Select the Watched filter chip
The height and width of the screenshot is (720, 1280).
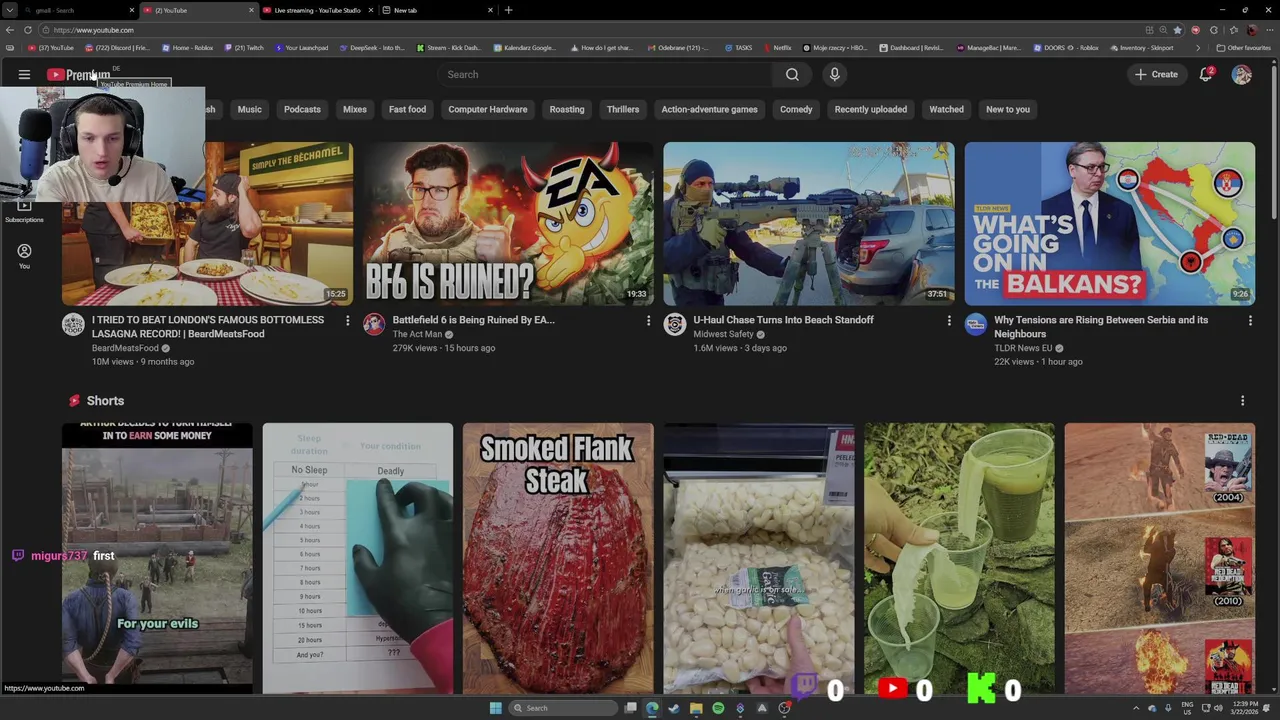(946, 109)
